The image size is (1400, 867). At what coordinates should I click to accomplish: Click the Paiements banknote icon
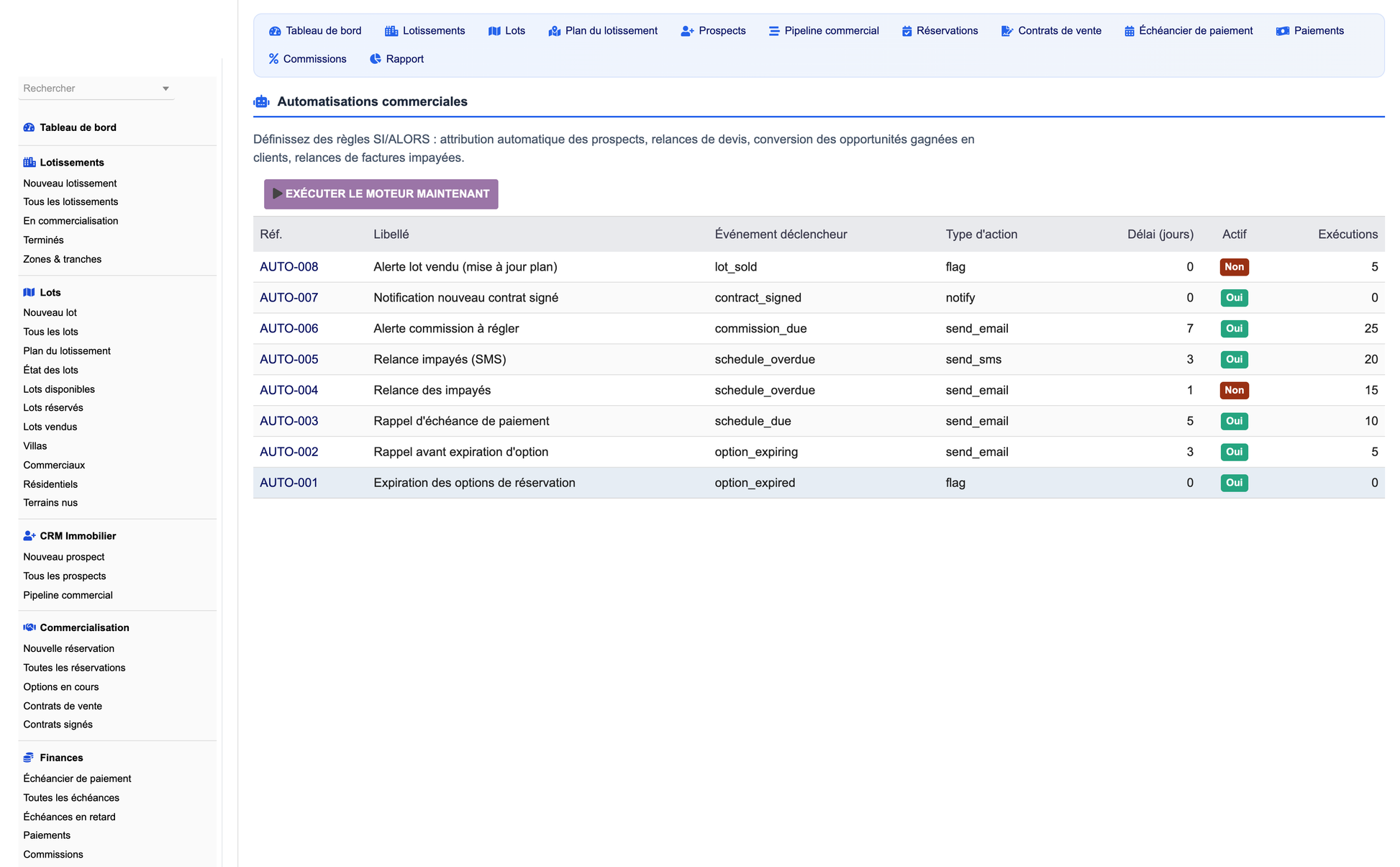click(1283, 31)
